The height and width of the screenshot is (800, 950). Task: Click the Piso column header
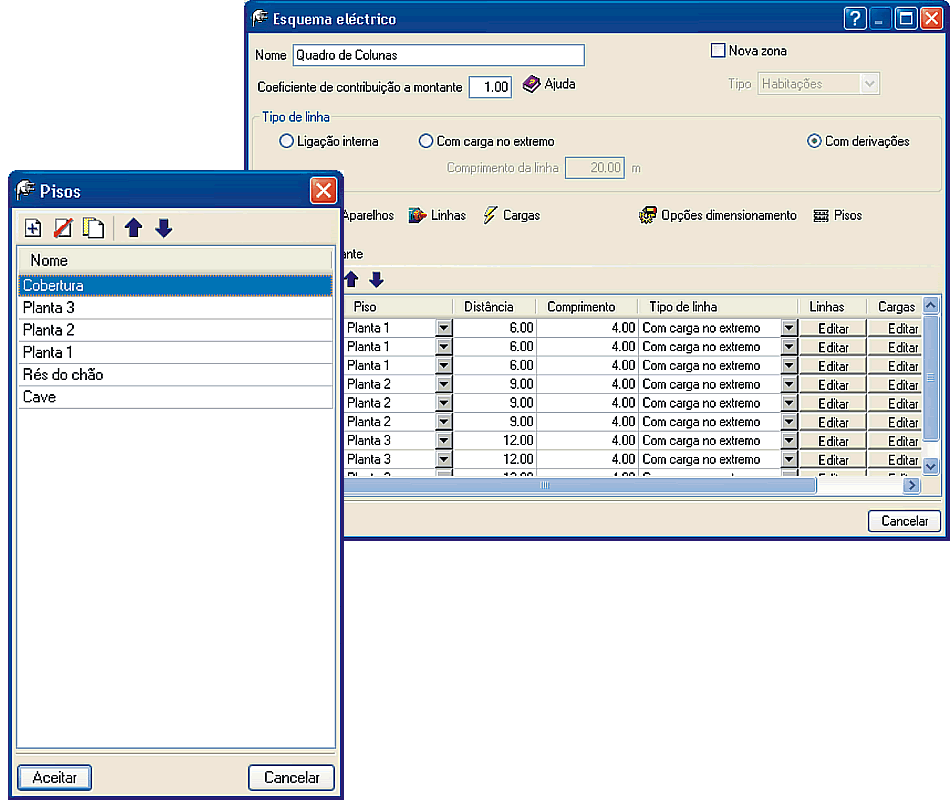tap(399, 307)
